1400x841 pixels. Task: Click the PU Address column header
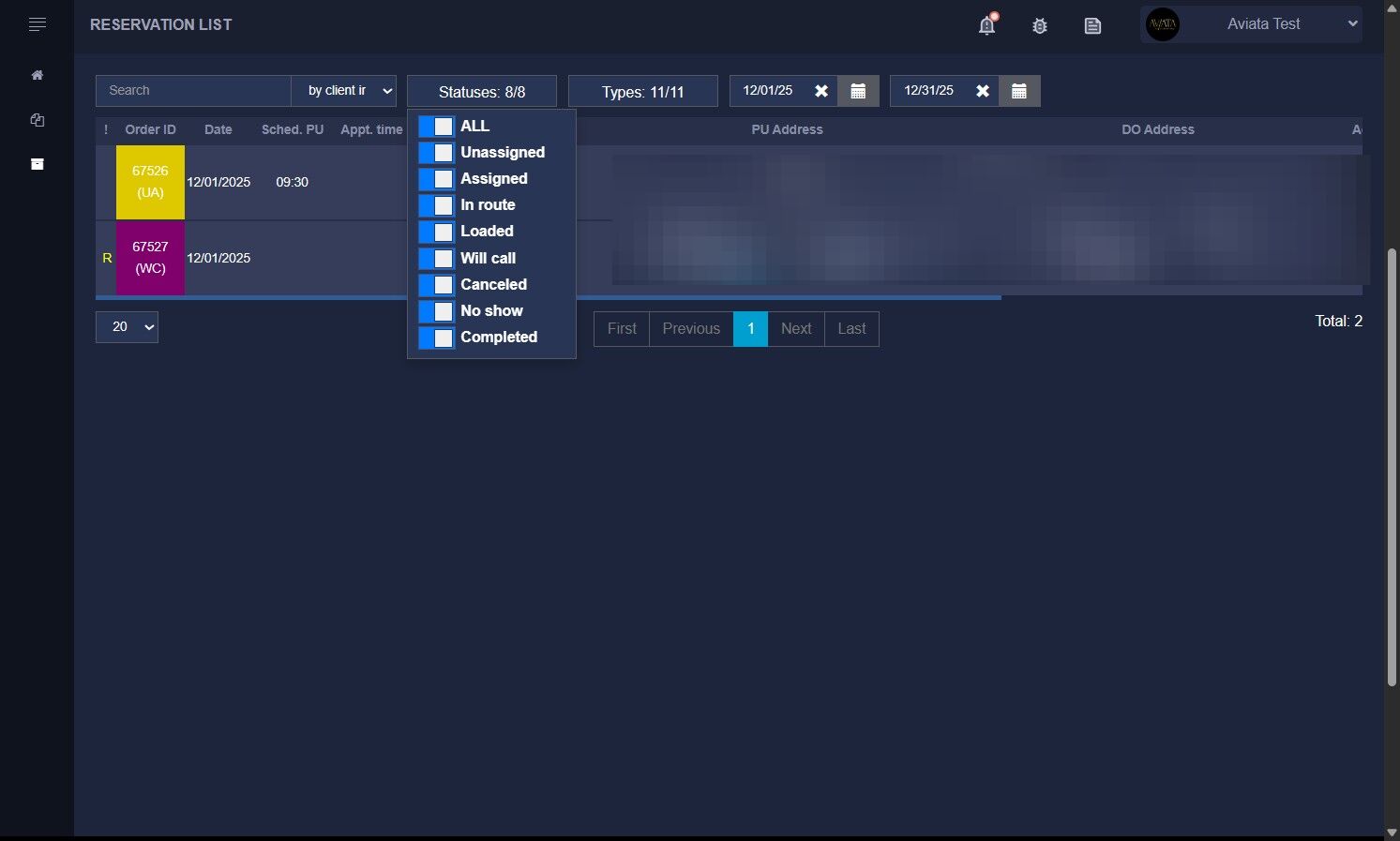coord(787,130)
